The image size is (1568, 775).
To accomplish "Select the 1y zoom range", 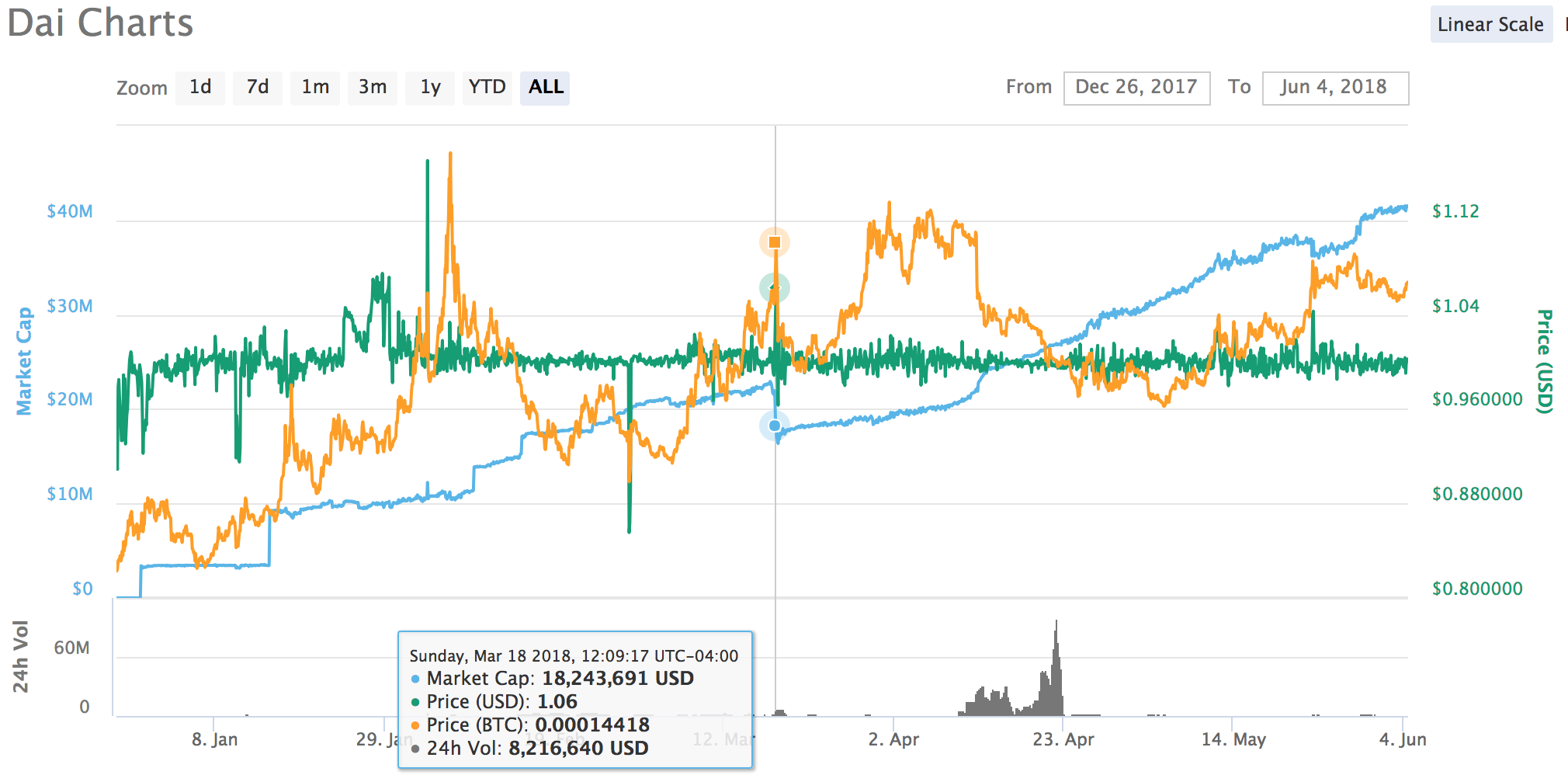I will [x=430, y=88].
